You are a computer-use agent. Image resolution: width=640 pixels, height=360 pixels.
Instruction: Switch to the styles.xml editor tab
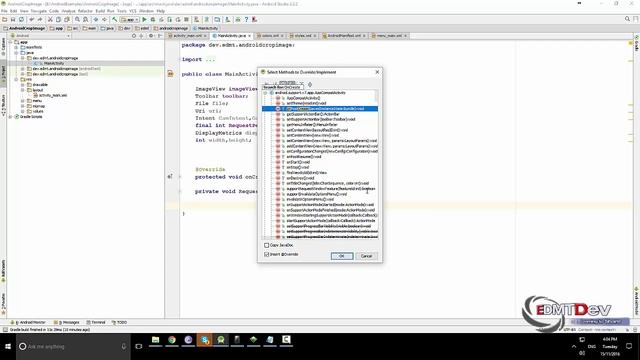click(303, 36)
